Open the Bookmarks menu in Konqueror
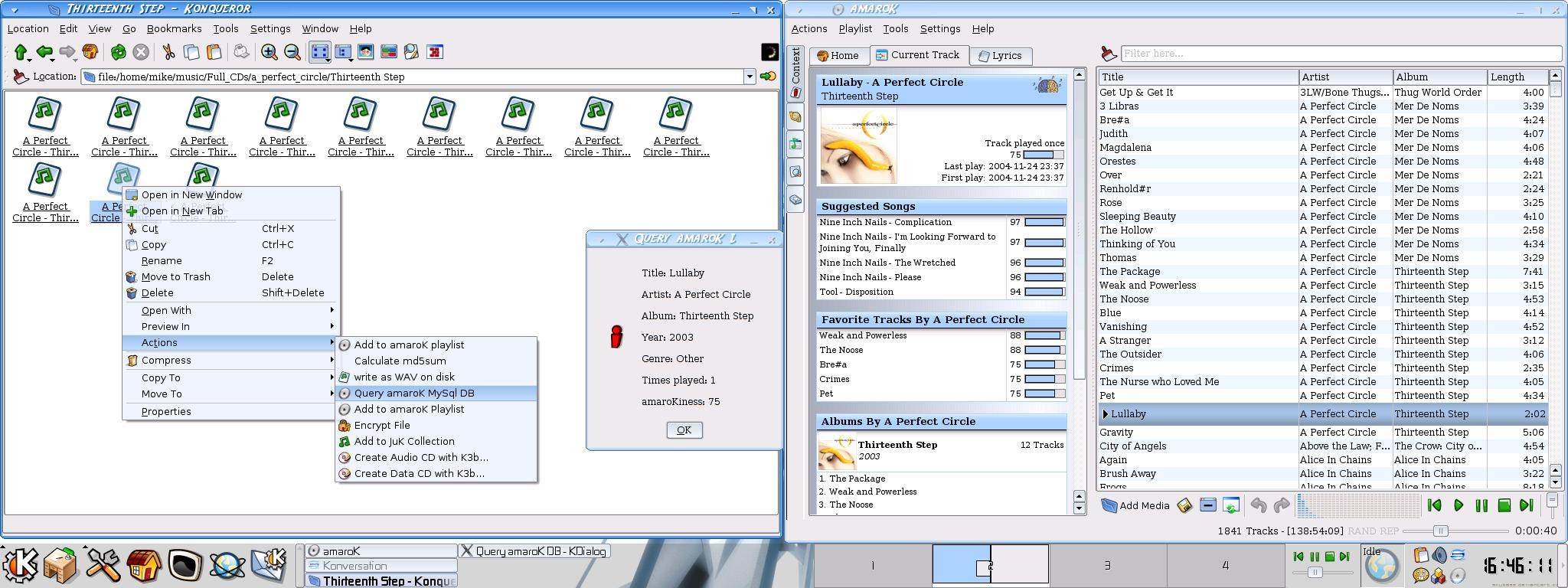Image resolution: width=1568 pixels, height=588 pixels. [174, 28]
